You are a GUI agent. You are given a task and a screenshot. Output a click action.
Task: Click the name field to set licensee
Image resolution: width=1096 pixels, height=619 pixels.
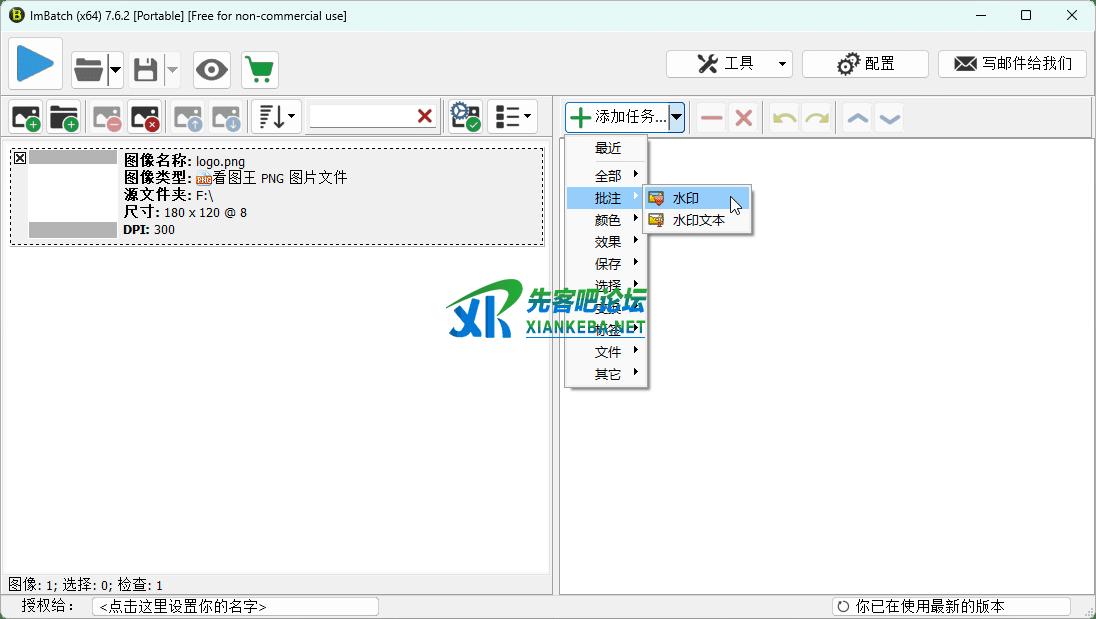pos(235,607)
